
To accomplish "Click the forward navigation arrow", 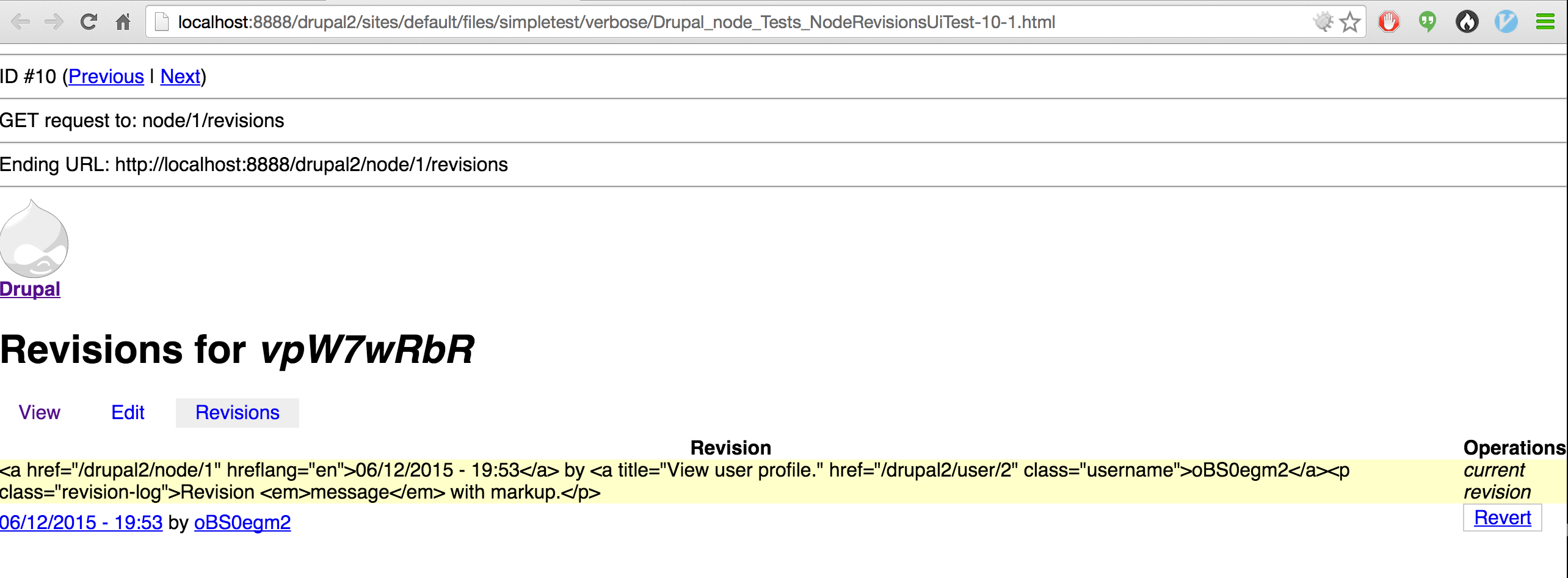I will [x=54, y=22].
